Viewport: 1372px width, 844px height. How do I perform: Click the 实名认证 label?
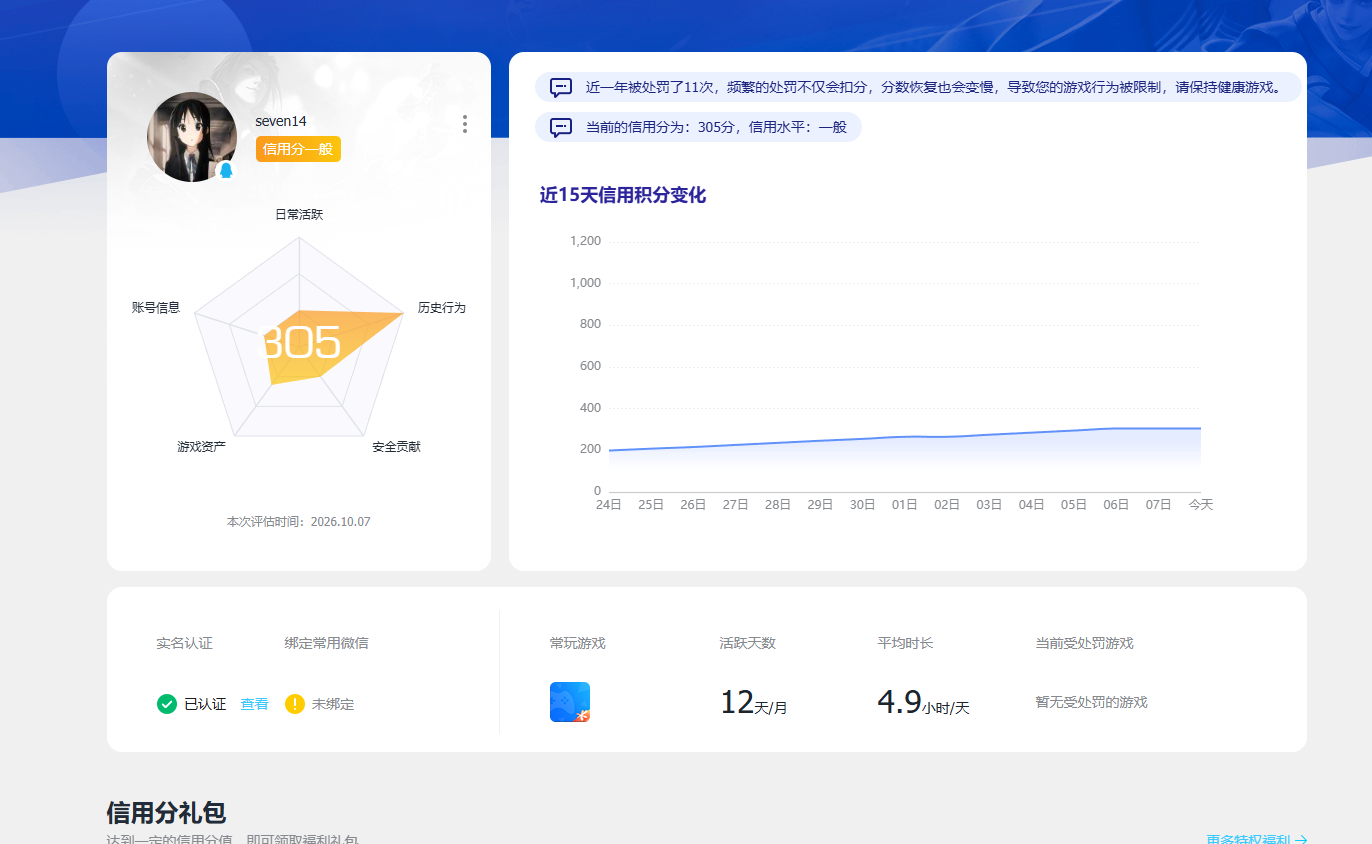(x=184, y=643)
